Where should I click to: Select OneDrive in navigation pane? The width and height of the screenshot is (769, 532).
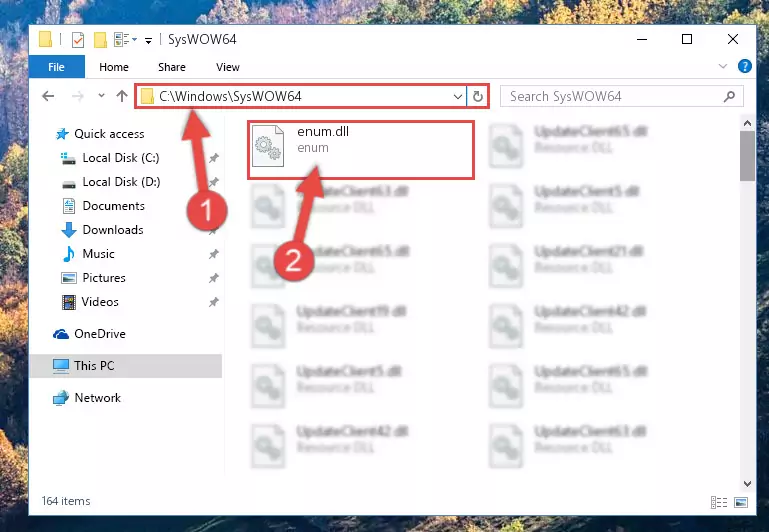(x=100, y=334)
